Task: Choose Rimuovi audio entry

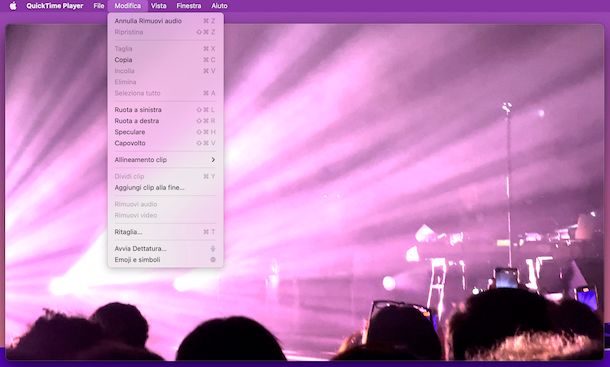Action: [165, 204]
